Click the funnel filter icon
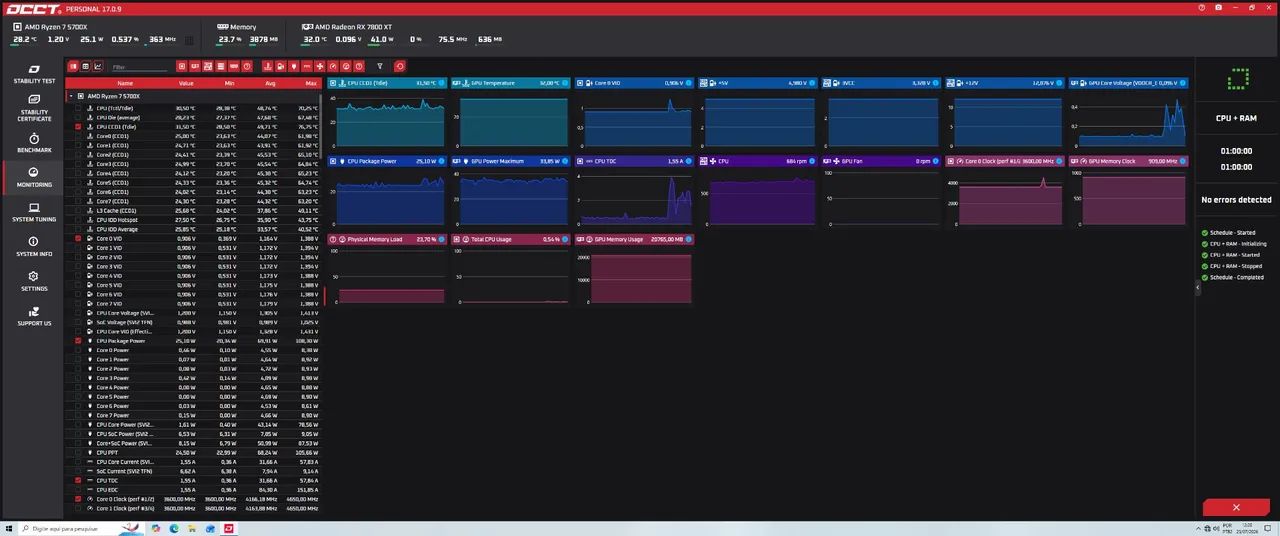This screenshot has width=1280, height=536. pyautogui.click(x=380, y=66)
